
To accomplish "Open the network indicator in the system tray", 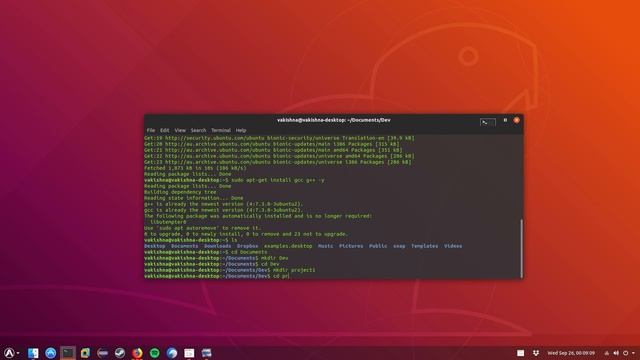I will point(607,353).
